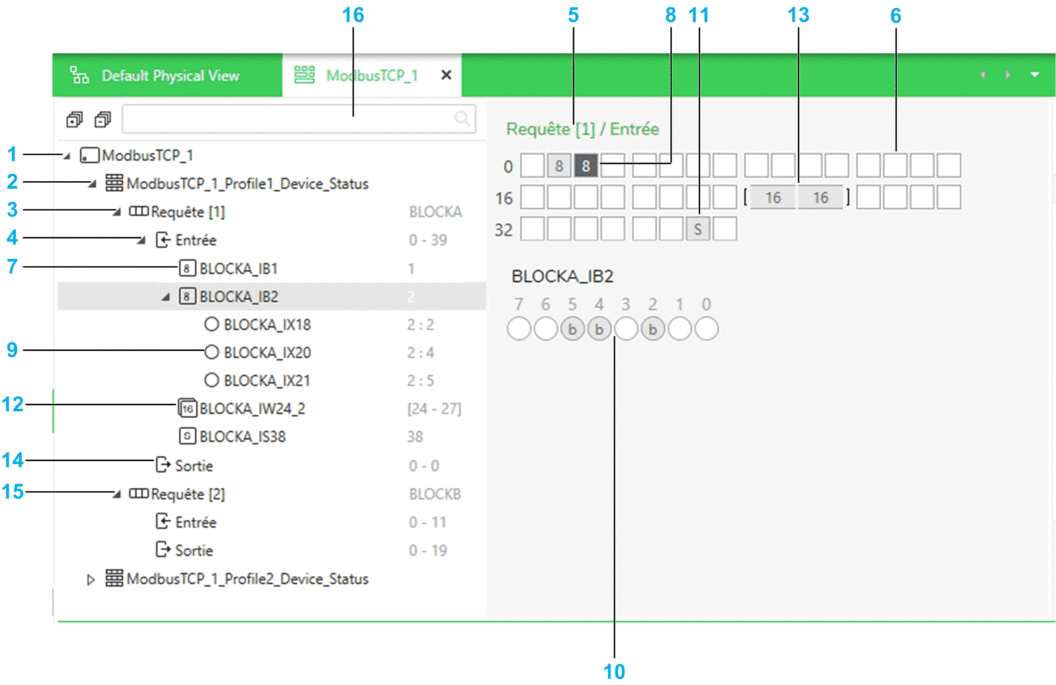Click the search magnifier icon
The image size is (1056, 685).
point(462,119)
